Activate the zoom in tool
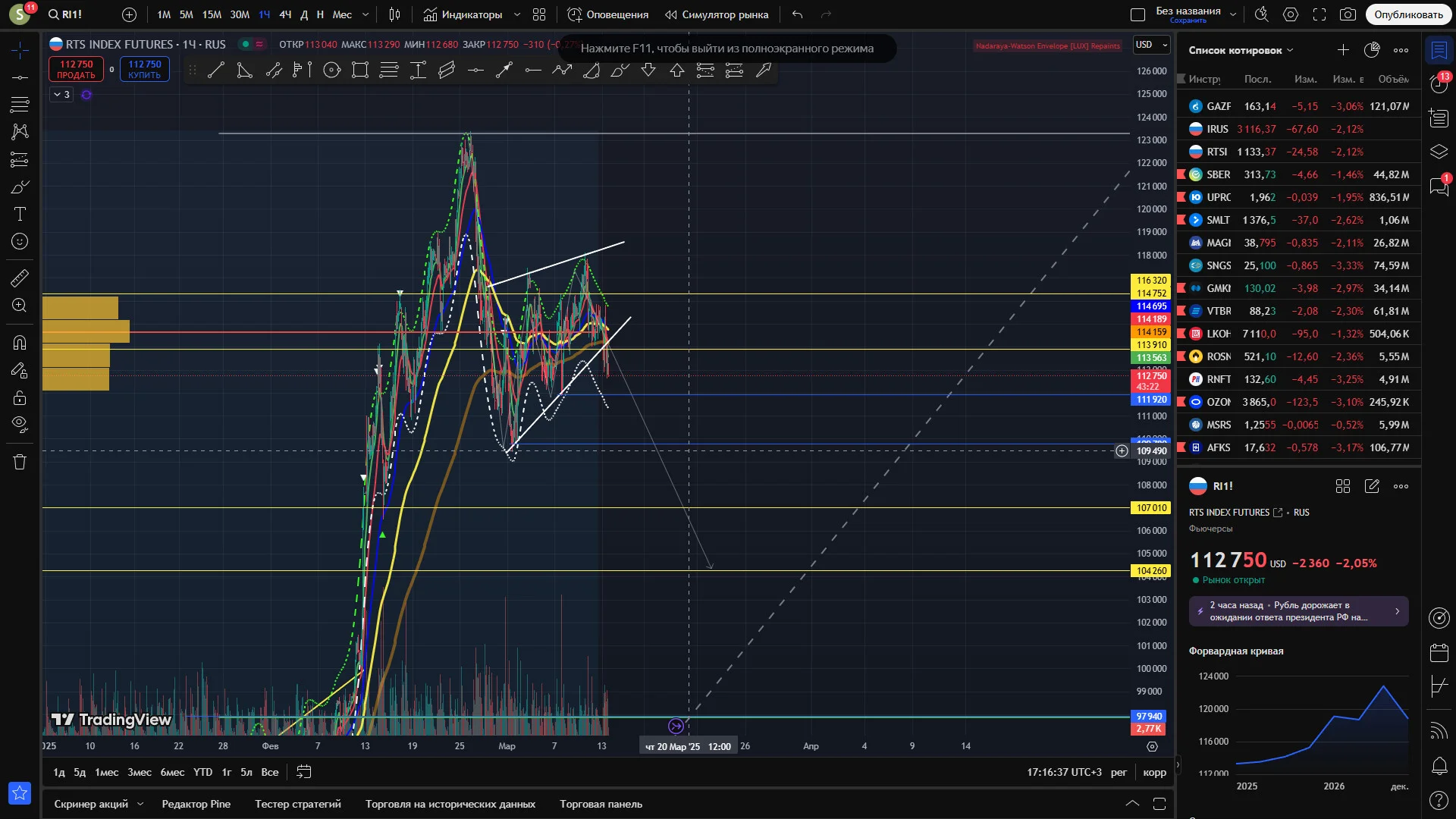Screen dimensions: 1456x819 tap(20, 306)
